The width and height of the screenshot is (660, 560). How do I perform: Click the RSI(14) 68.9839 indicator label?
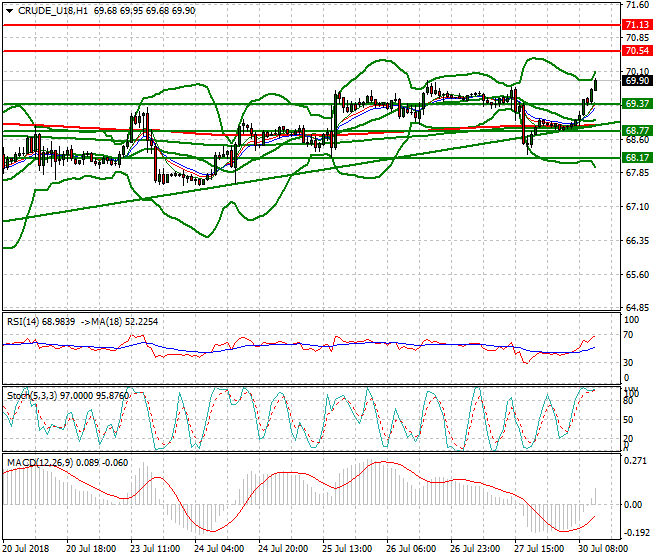[41, 322]
